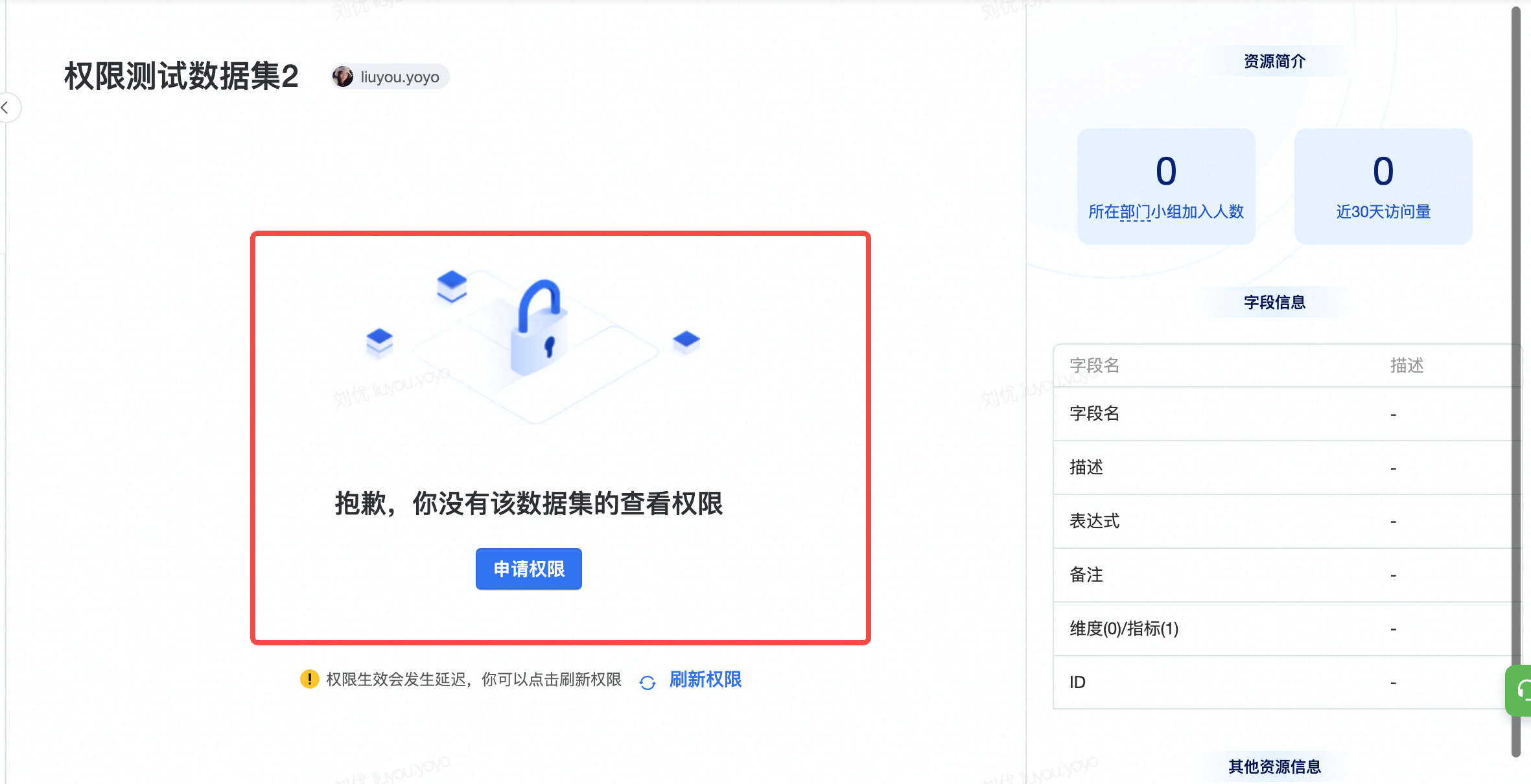Image resolution: width=1531 pixels, height=784 pixels.
Task: Click the 申请权限 button
Action: pyautogui.click(x=529, y=569)
